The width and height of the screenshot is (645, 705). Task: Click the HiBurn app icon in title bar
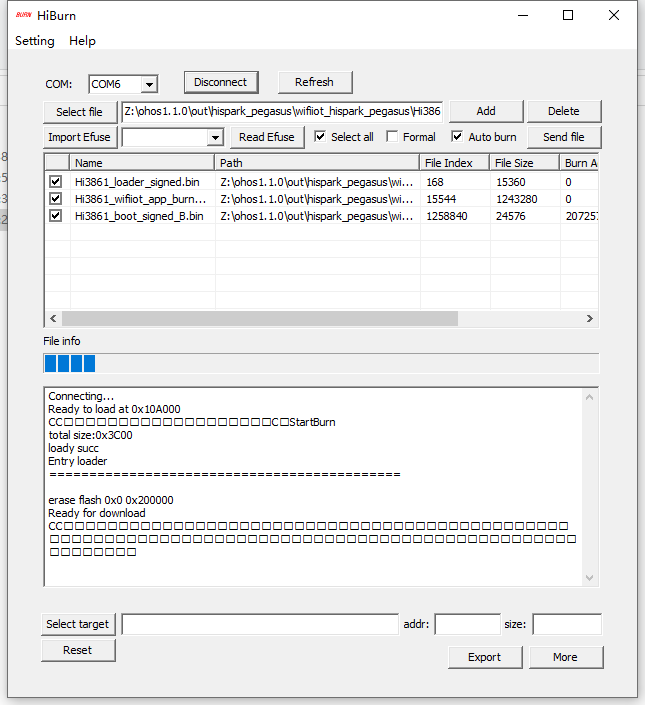pyautogui.click(x=23, y=15)
